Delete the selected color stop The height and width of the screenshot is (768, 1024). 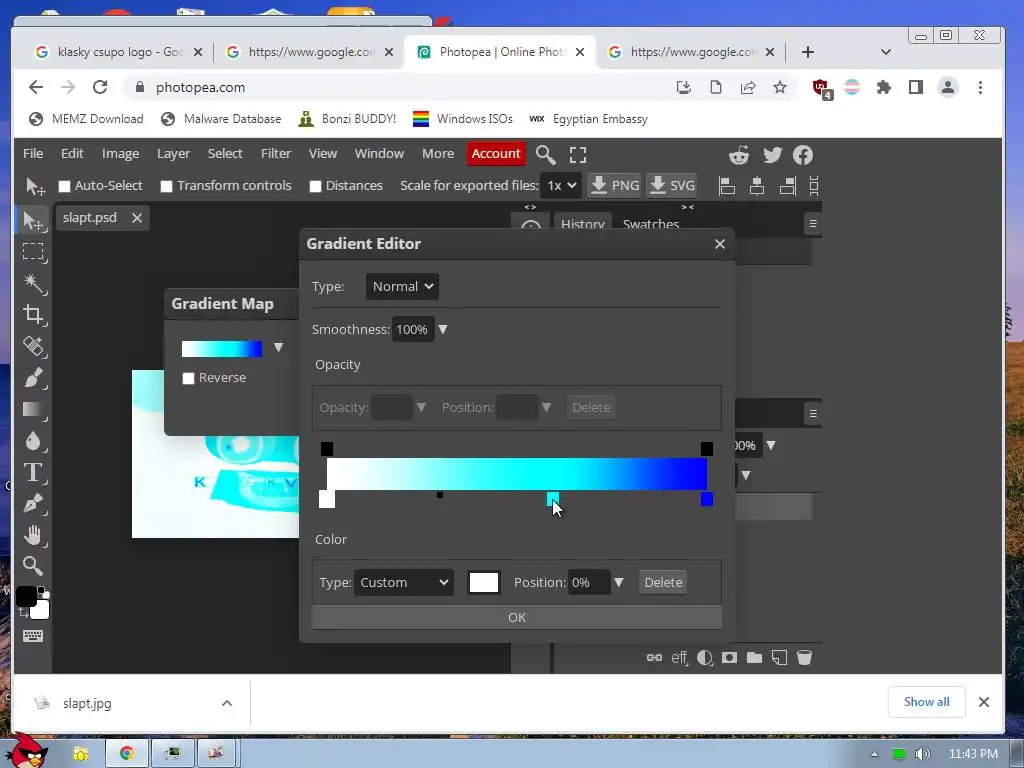[x=663, y=582]
